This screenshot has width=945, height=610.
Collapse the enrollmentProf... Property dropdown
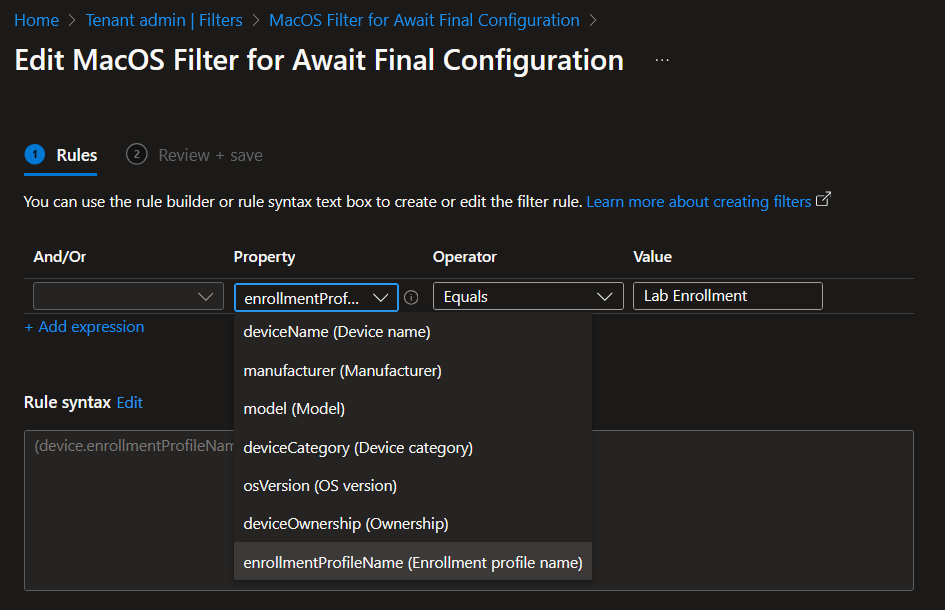point(316,297)
